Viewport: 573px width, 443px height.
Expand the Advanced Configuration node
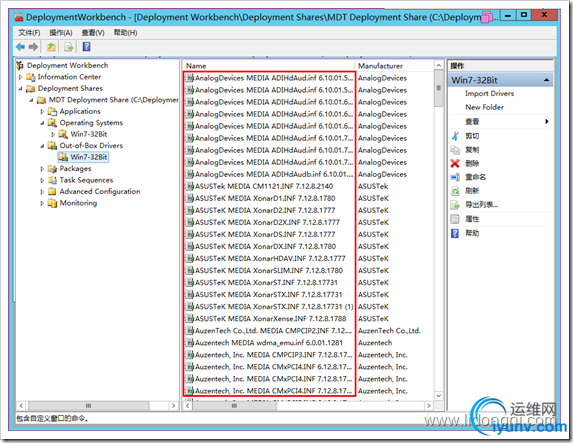(x=42, y=192)
